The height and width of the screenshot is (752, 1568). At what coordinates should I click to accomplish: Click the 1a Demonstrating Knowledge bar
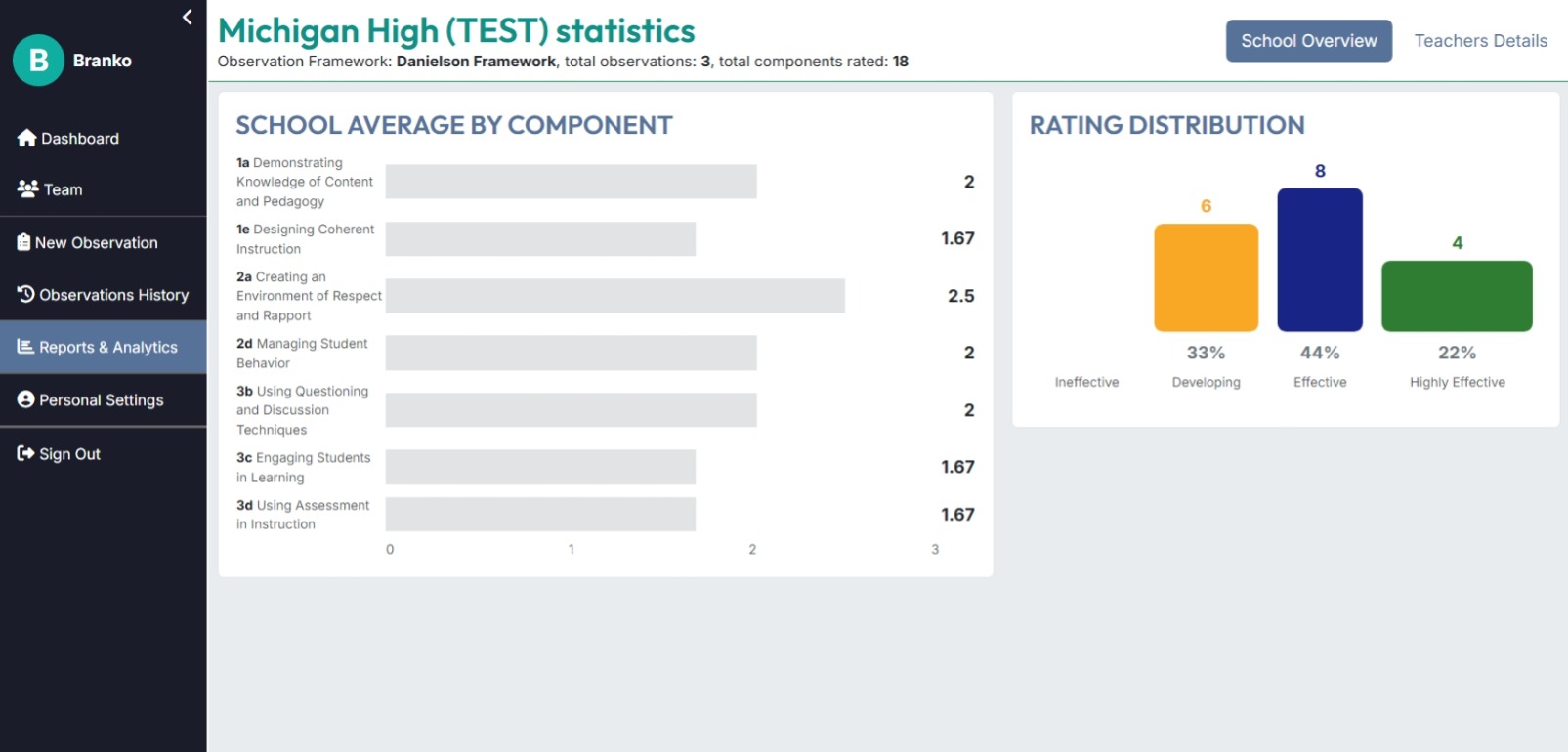point(571,182)
